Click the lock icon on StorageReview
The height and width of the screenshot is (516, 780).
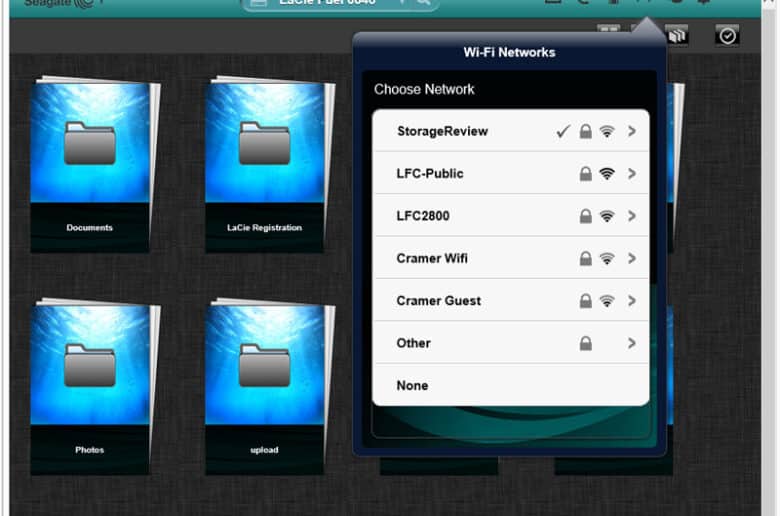[x=585, y=131]
